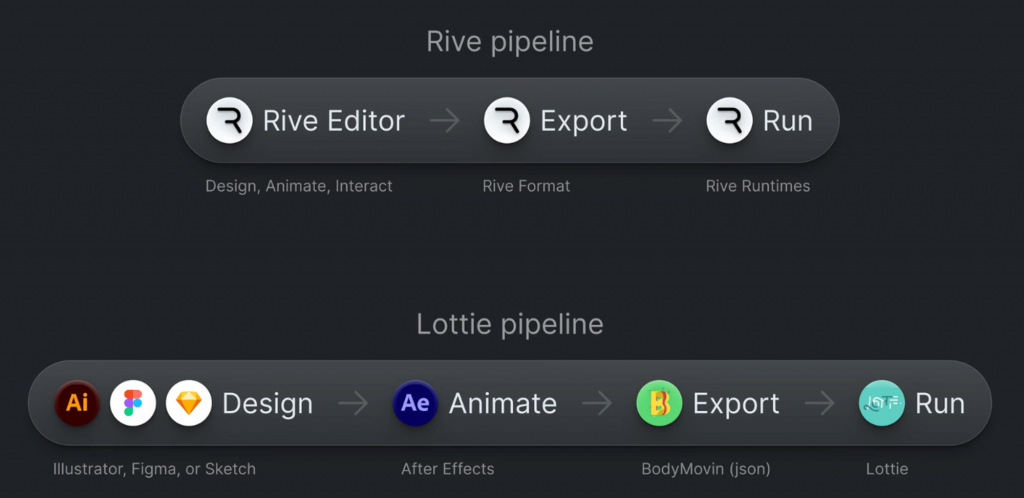This screenshot has width=1024, height=498.
Task: Click the Rive logo next to Export
Action: click(507, 121)
